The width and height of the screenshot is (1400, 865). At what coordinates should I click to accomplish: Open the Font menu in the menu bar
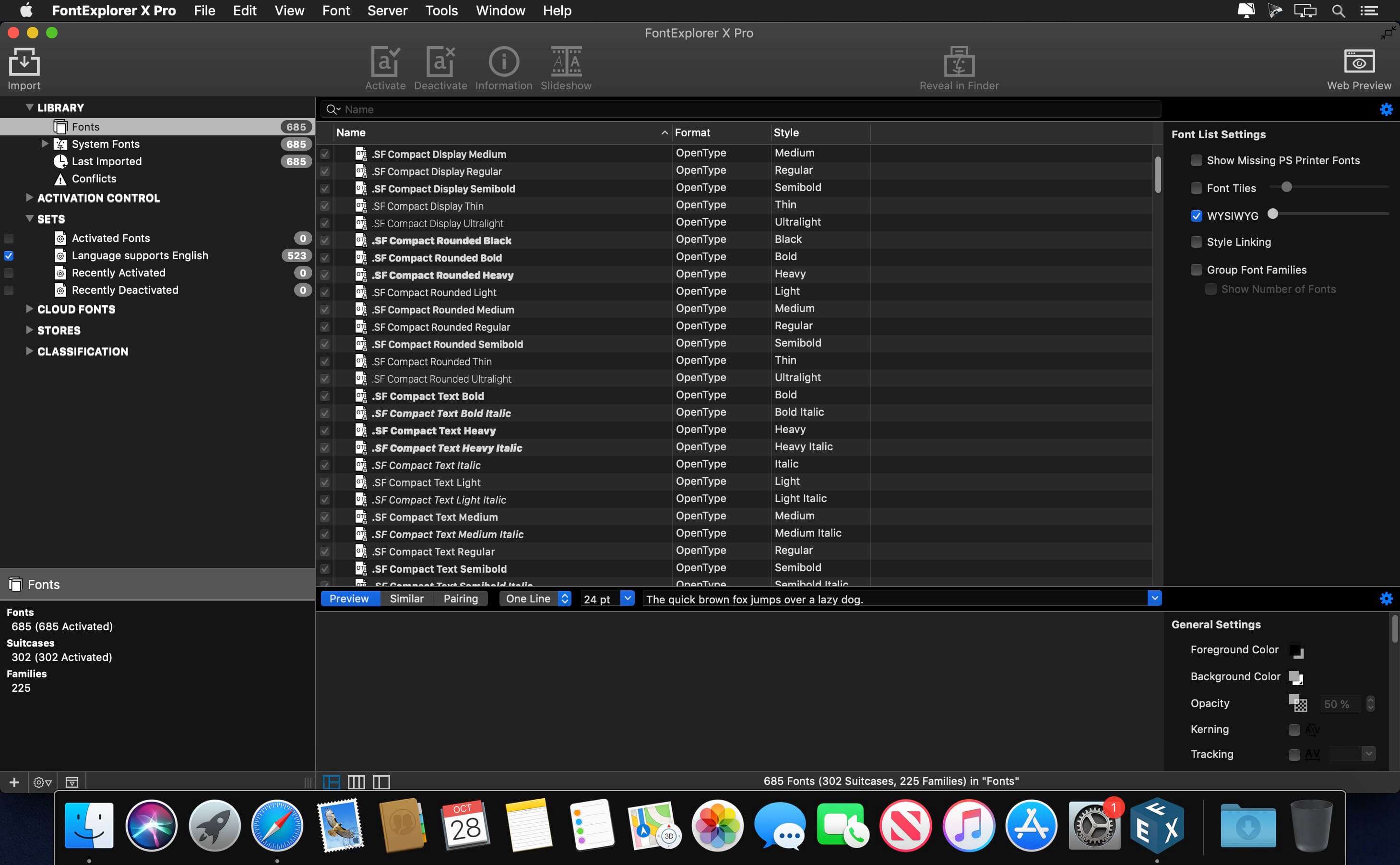(x=335, y=10)
